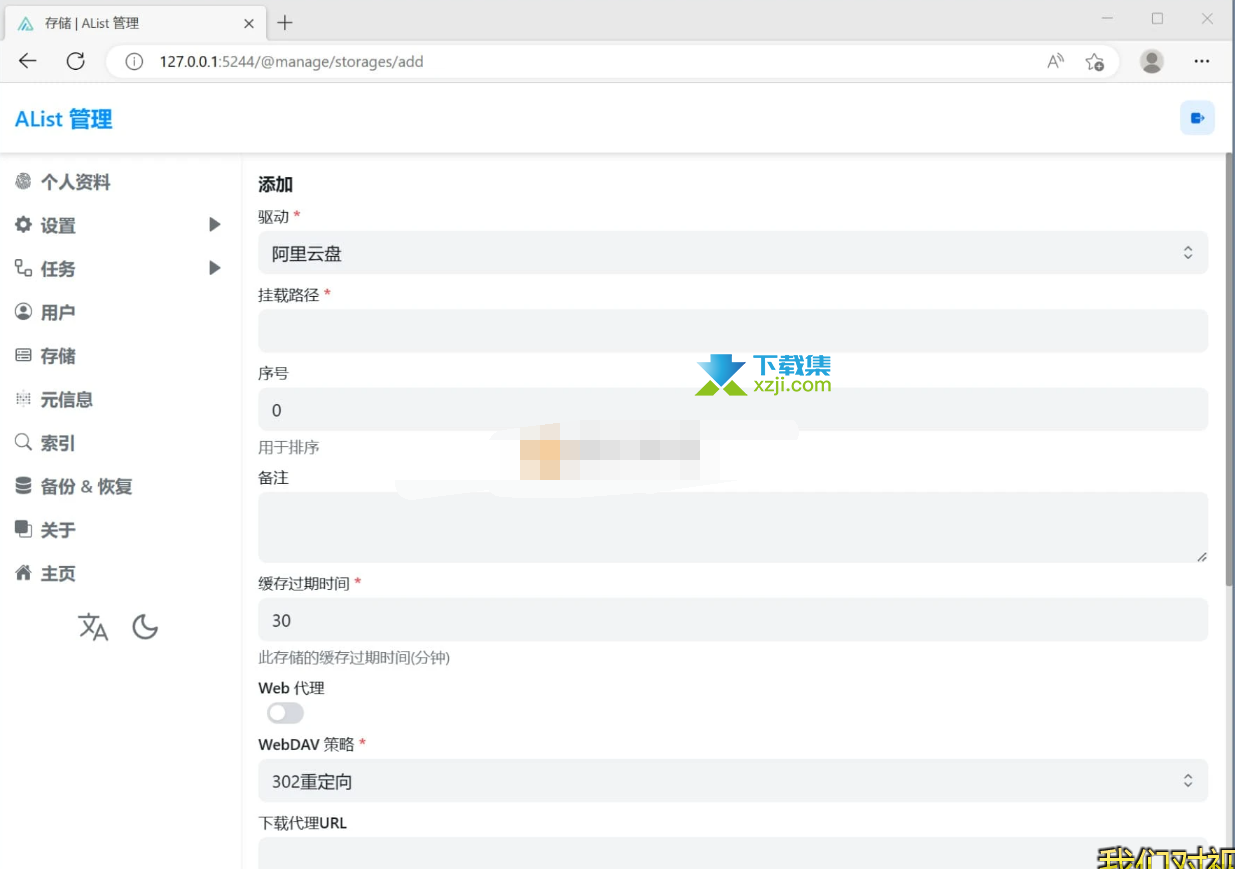Click the 此存储的缓存过期时间(分钟) hint text
The image size is (1235, 869).
[x=354, y=658]
